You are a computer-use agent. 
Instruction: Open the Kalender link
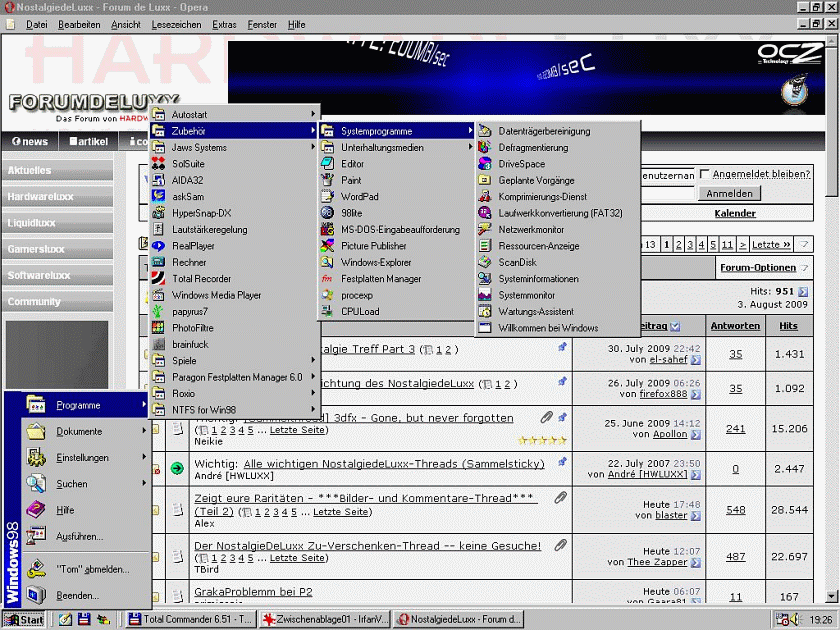coord(735,213)
